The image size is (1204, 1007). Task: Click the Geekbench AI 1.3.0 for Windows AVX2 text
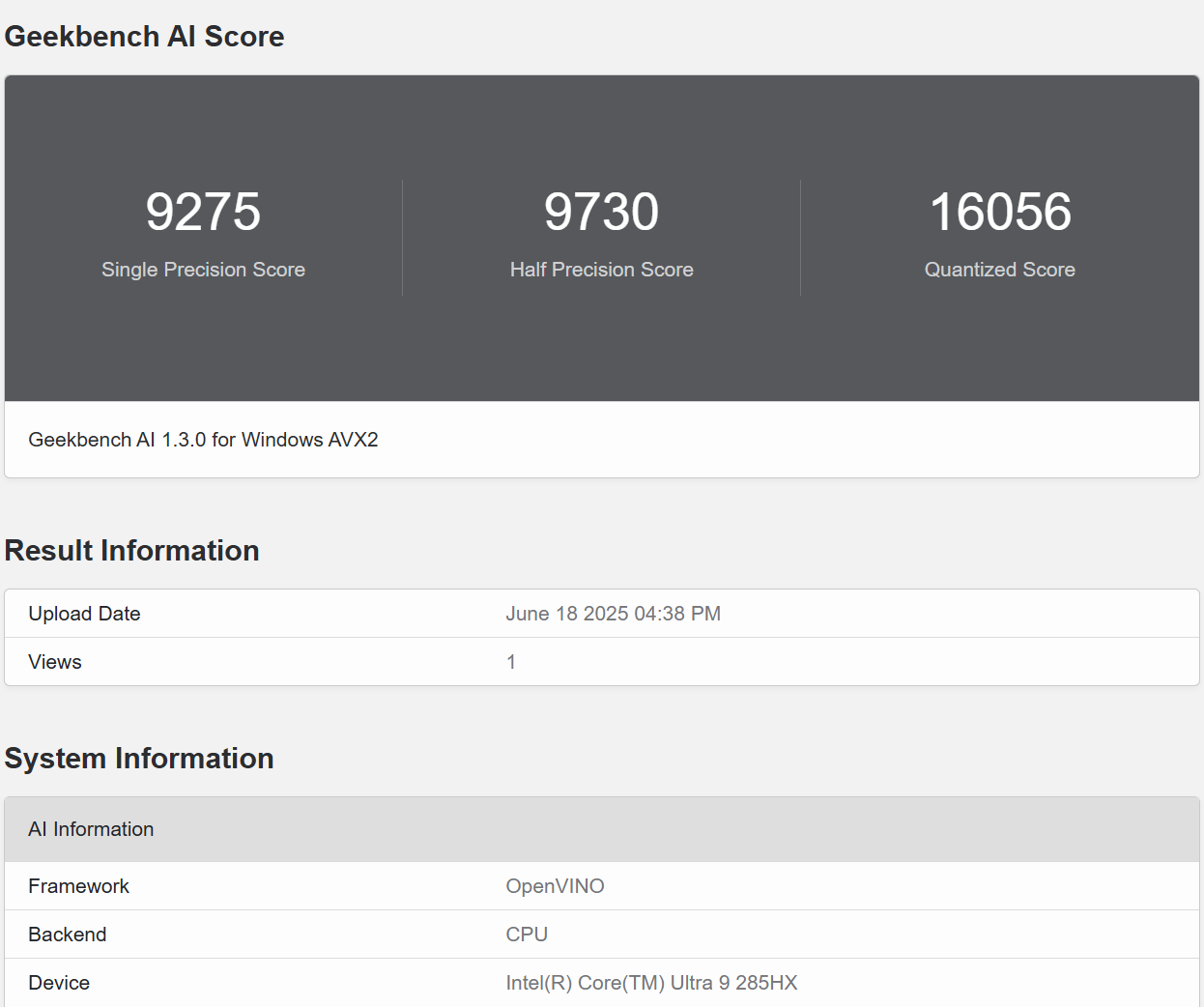click(x=203, y=440)
